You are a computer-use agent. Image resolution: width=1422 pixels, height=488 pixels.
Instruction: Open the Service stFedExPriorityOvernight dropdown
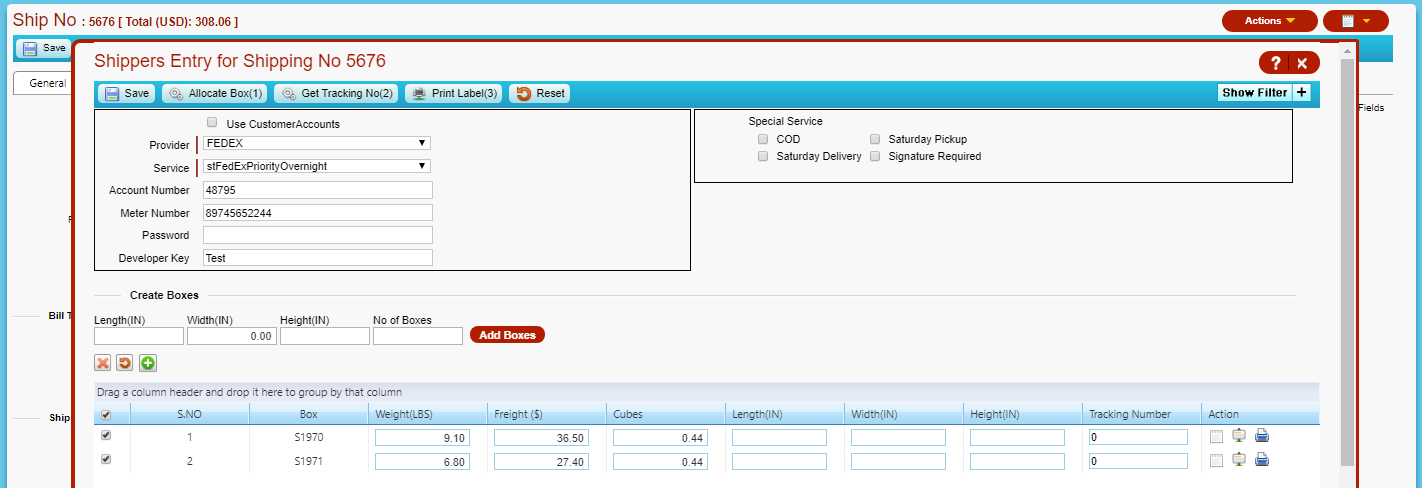point(317,166)
